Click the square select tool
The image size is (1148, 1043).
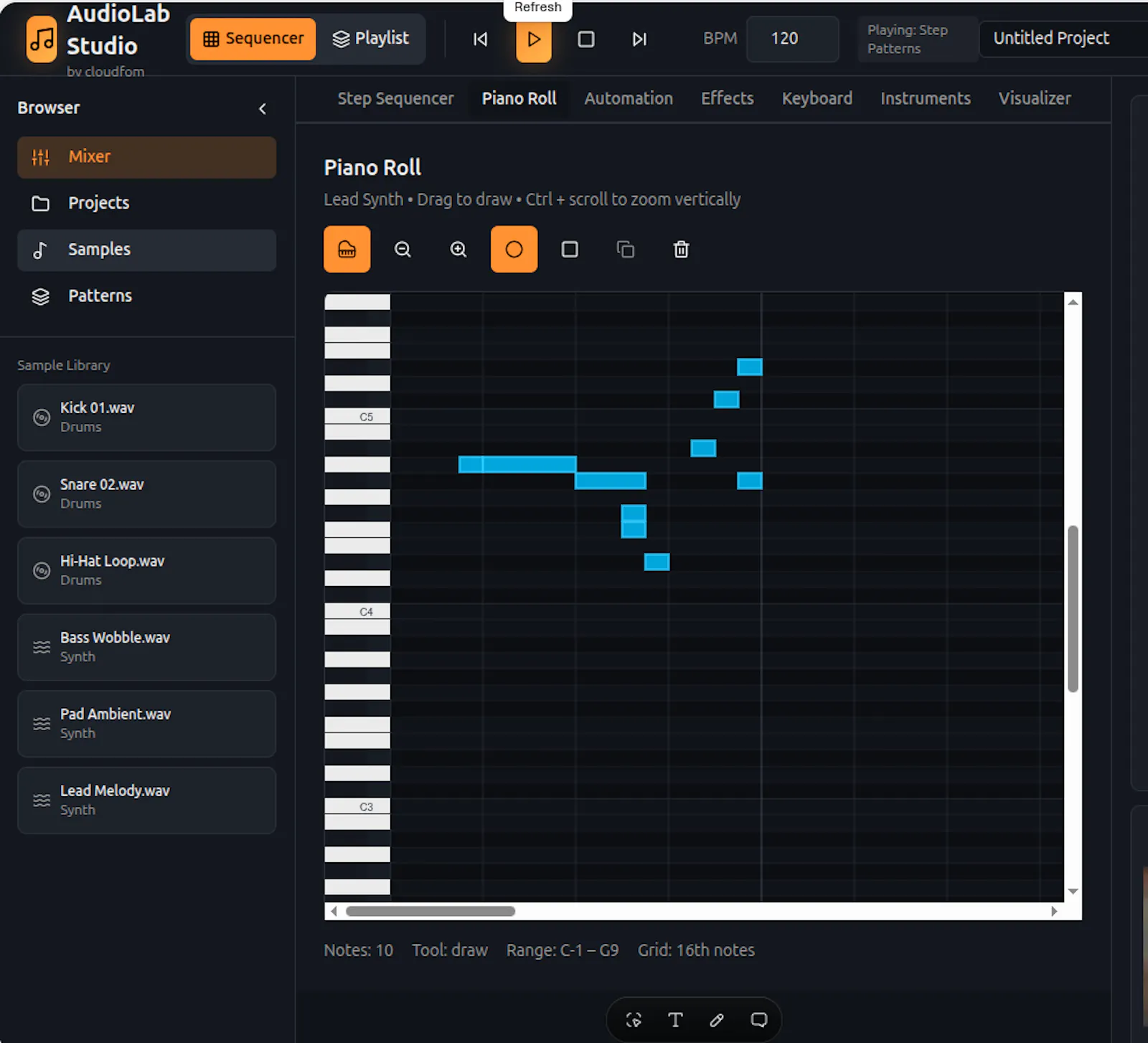pyautogui.click(x=570, y=250)
